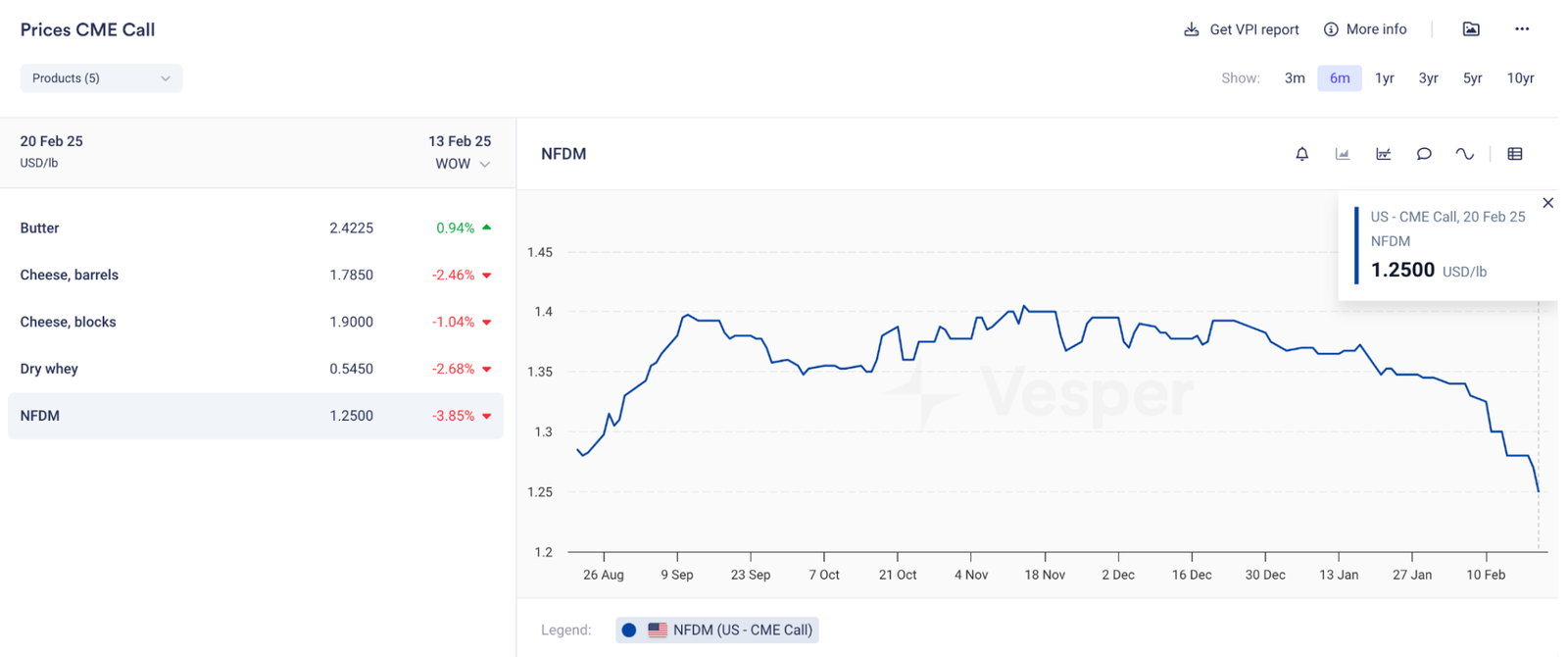Click the More info link
The width and height of the screenshot is (1568, 657).
[1365, 29]
